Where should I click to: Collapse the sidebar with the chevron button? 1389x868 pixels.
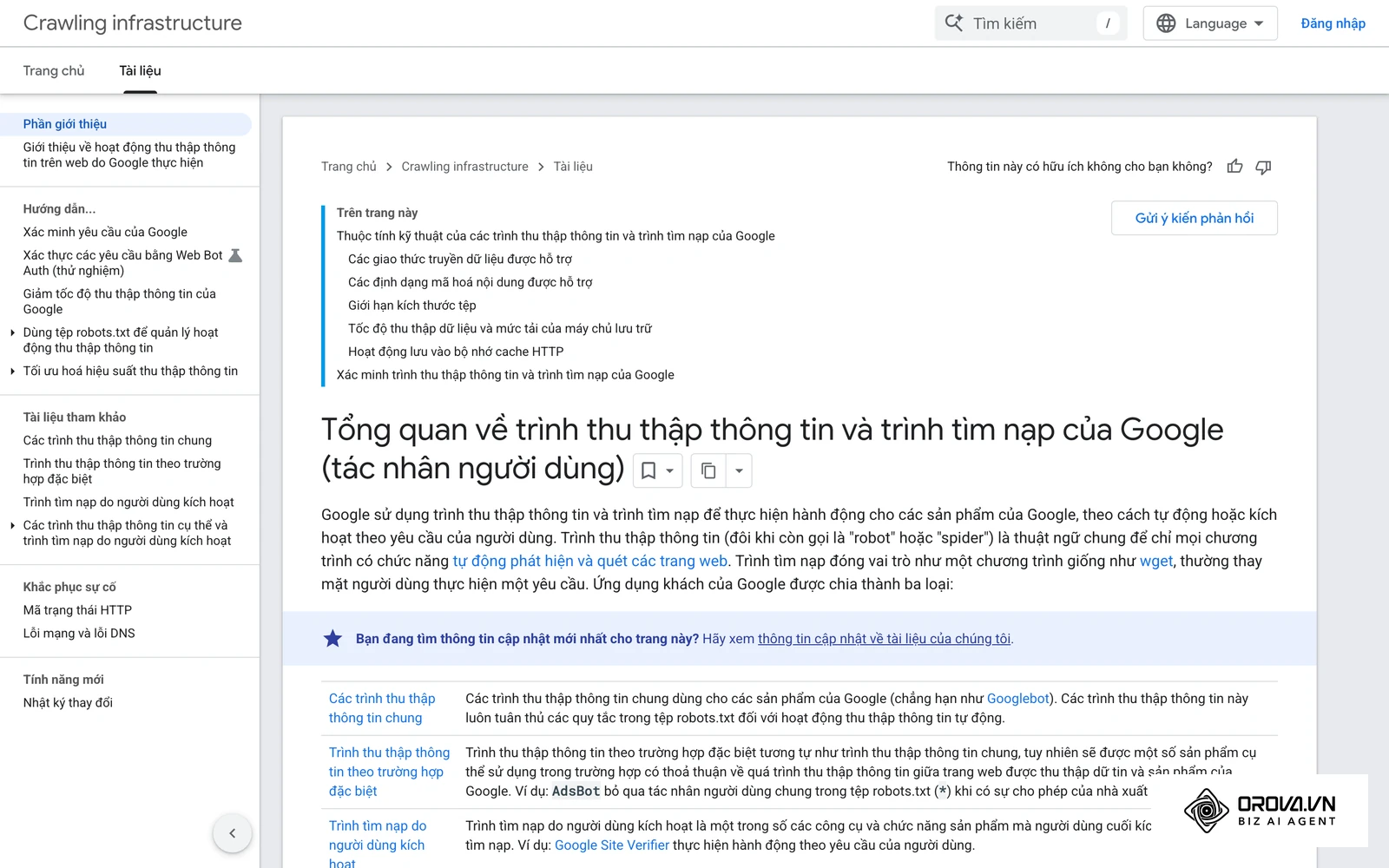click(233, 833)
